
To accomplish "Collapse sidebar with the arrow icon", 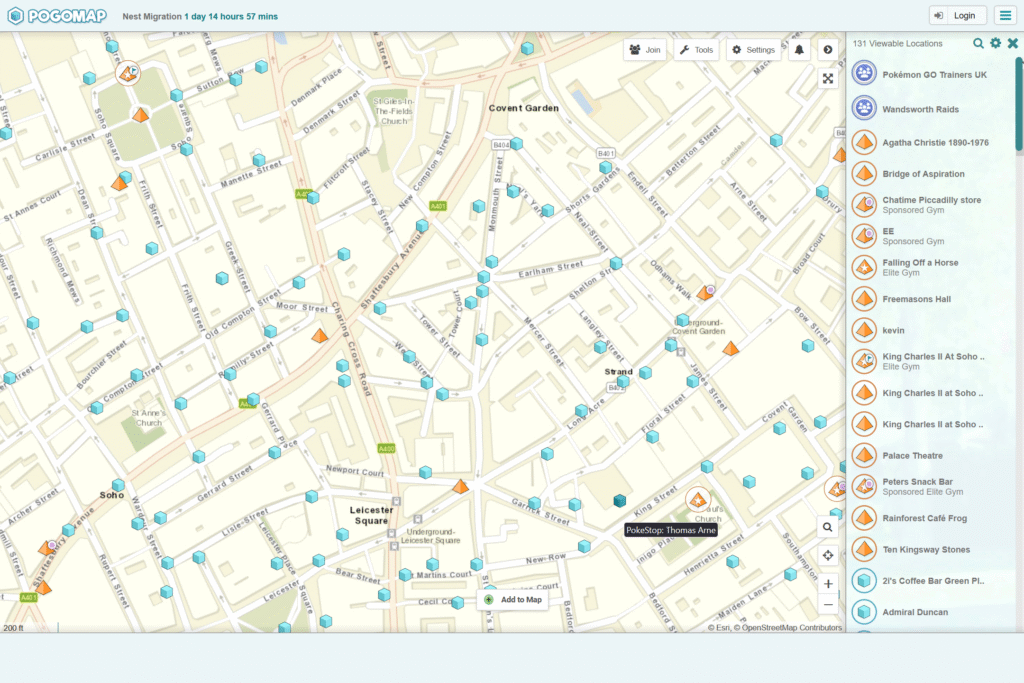I will 828,50.
